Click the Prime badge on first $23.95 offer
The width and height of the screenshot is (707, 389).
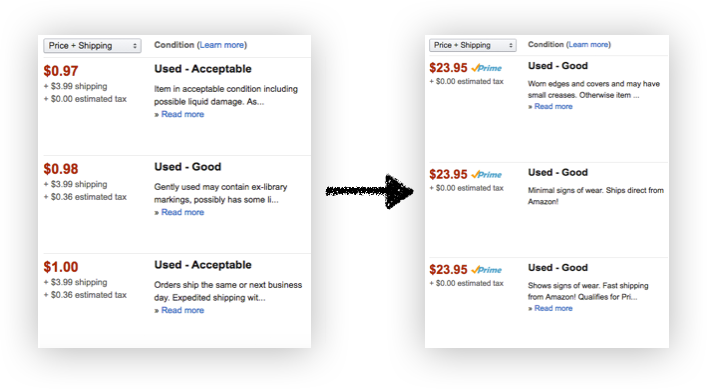tap(487, 68)
